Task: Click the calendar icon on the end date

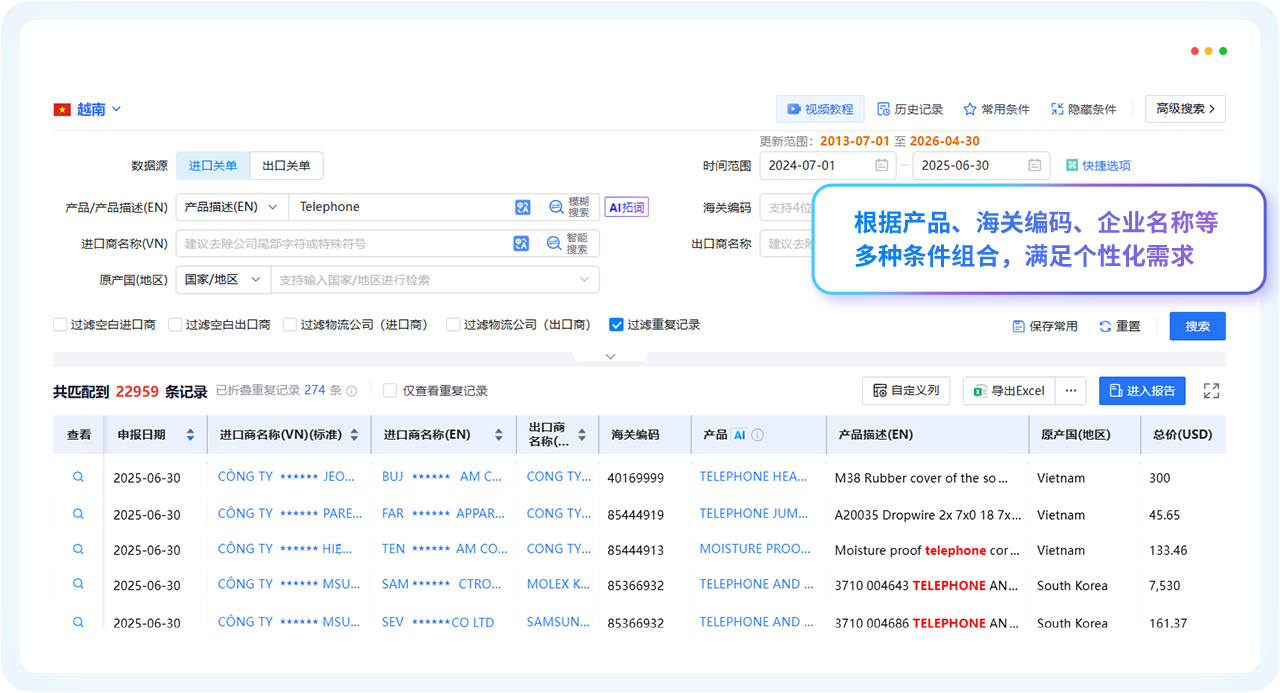Action: [1035, 166]
